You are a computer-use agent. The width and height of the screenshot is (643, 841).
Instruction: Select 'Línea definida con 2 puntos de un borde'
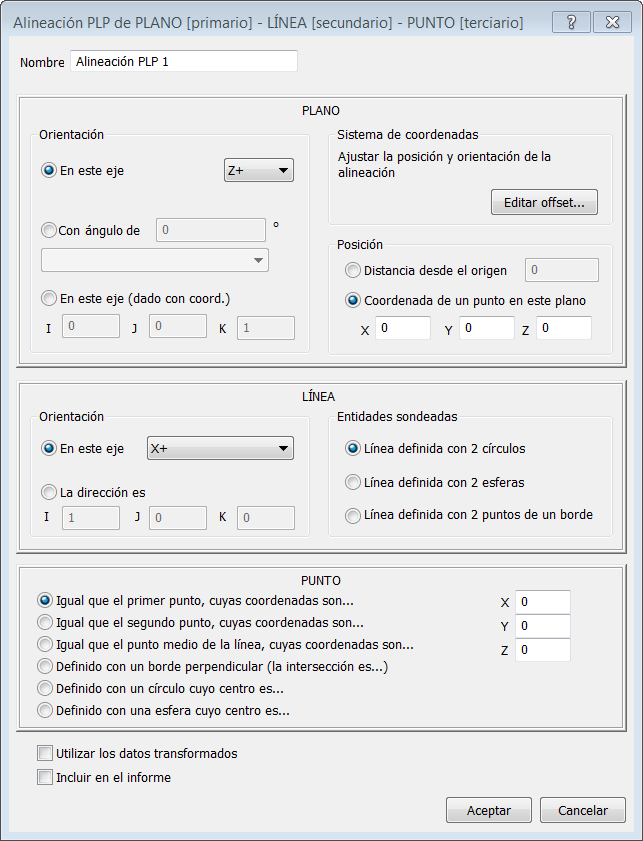[x=353, y=515]
